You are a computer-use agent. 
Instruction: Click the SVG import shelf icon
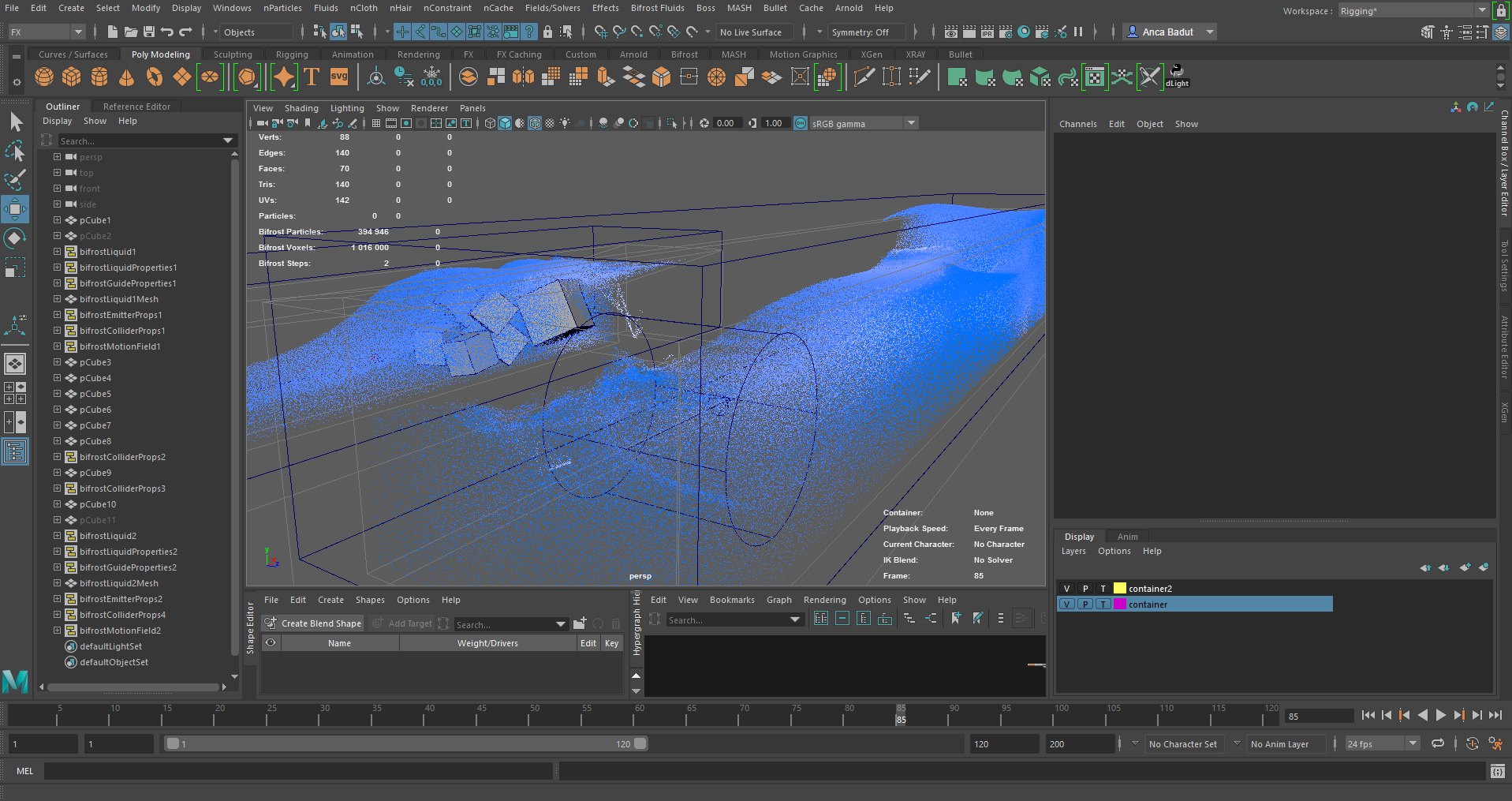(339, 77)
